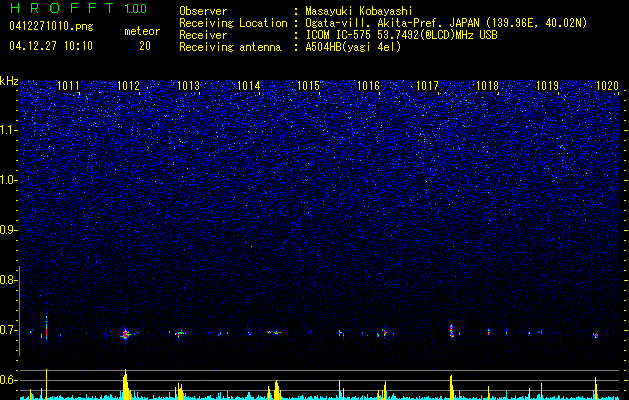Click the Observer field label
This screenshot has height=400, width=629.
coord(203,11)
